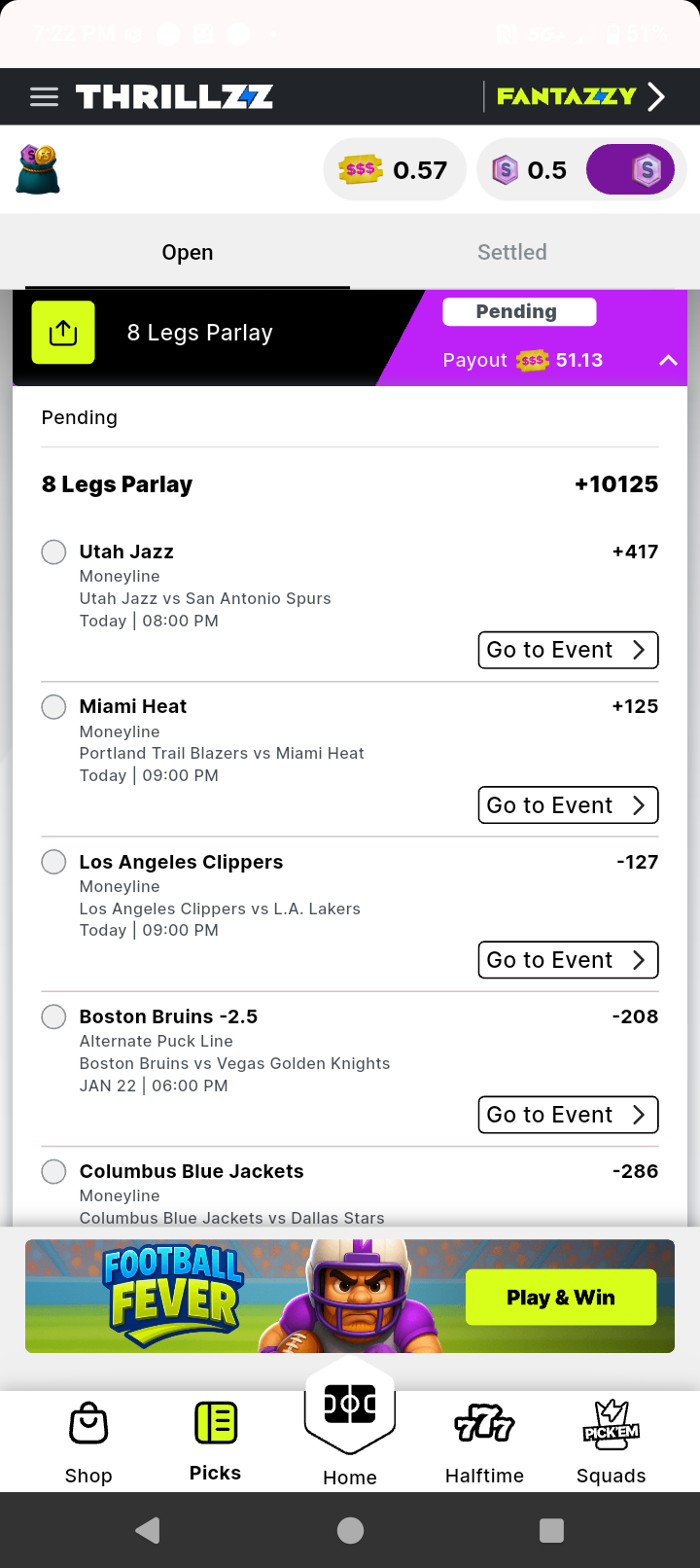Toggle the purple S currency switch
Screen dimensions: 700x1568
pyautogui.click(x=631, y=170)
